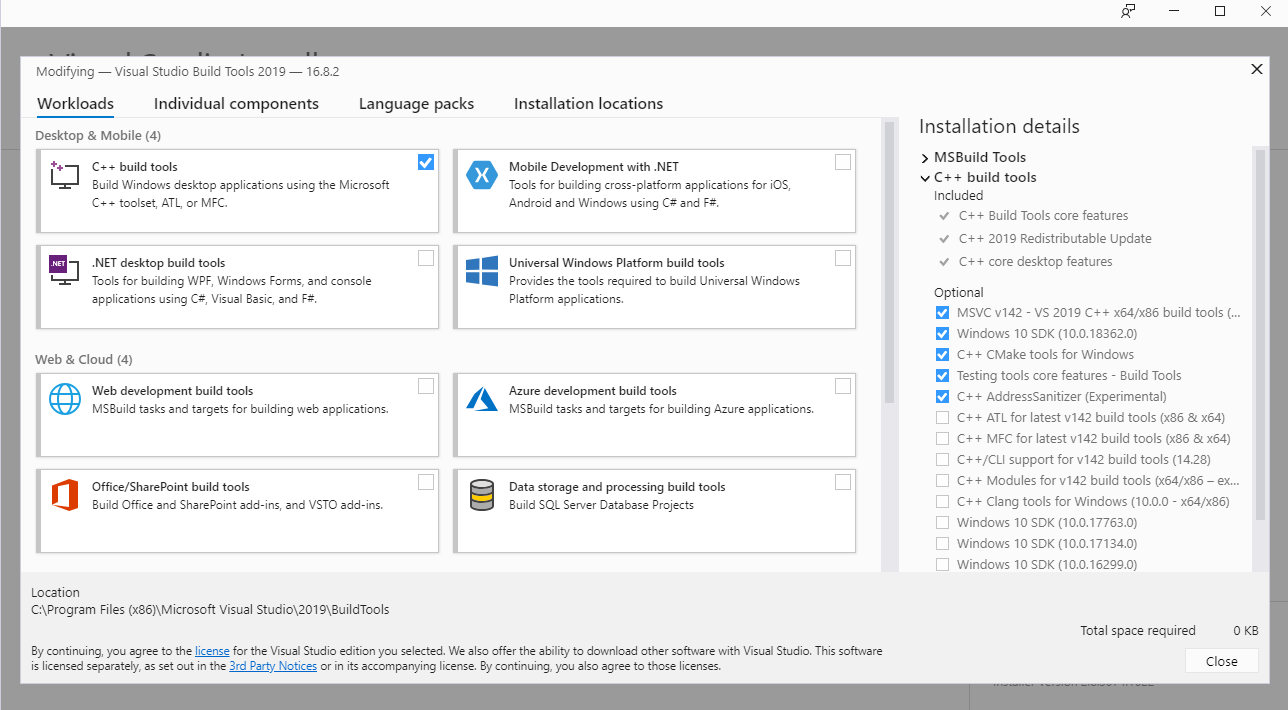Expand the MSBuild Tools tree item
The width and height of the screenshot is (1288, 710).
(x=924, y=157)
